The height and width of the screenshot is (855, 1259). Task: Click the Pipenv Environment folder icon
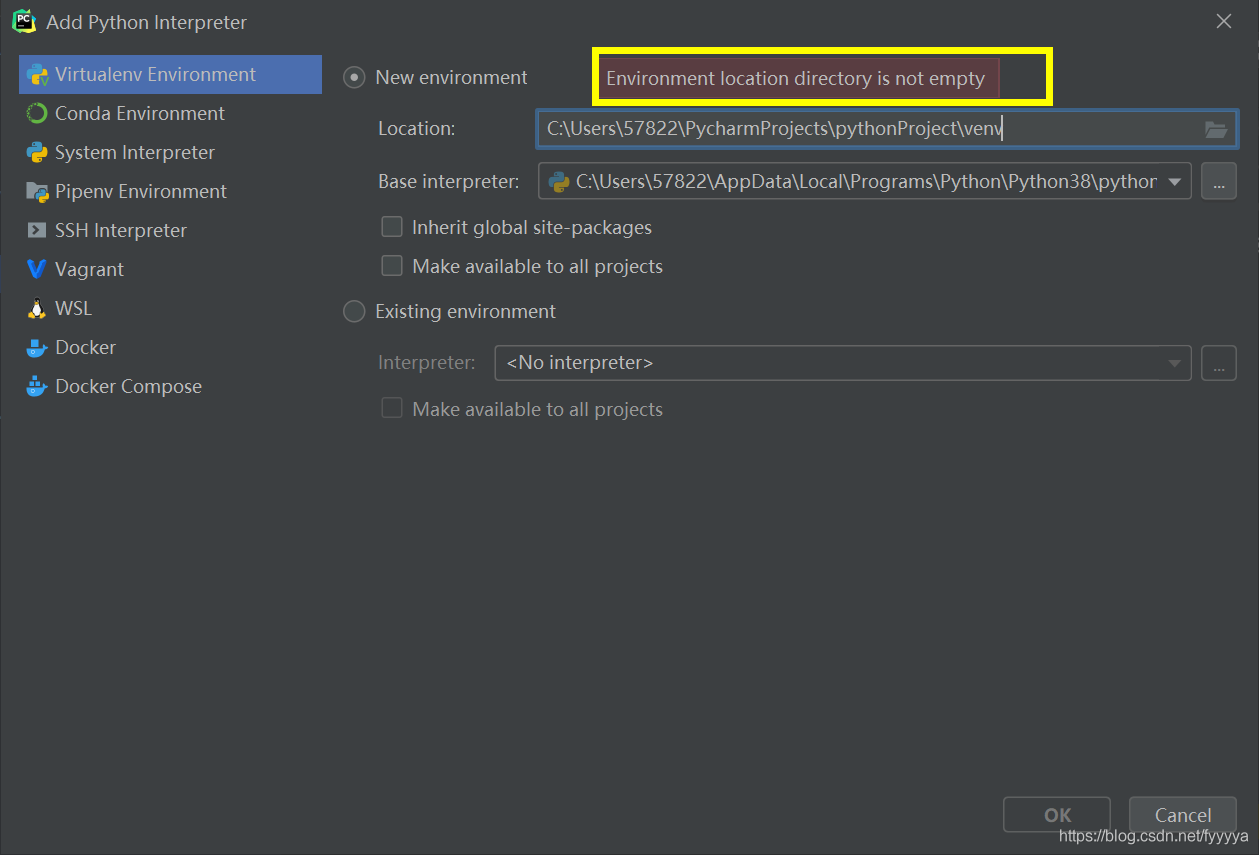pyautogui.click(x=37, y=192)
